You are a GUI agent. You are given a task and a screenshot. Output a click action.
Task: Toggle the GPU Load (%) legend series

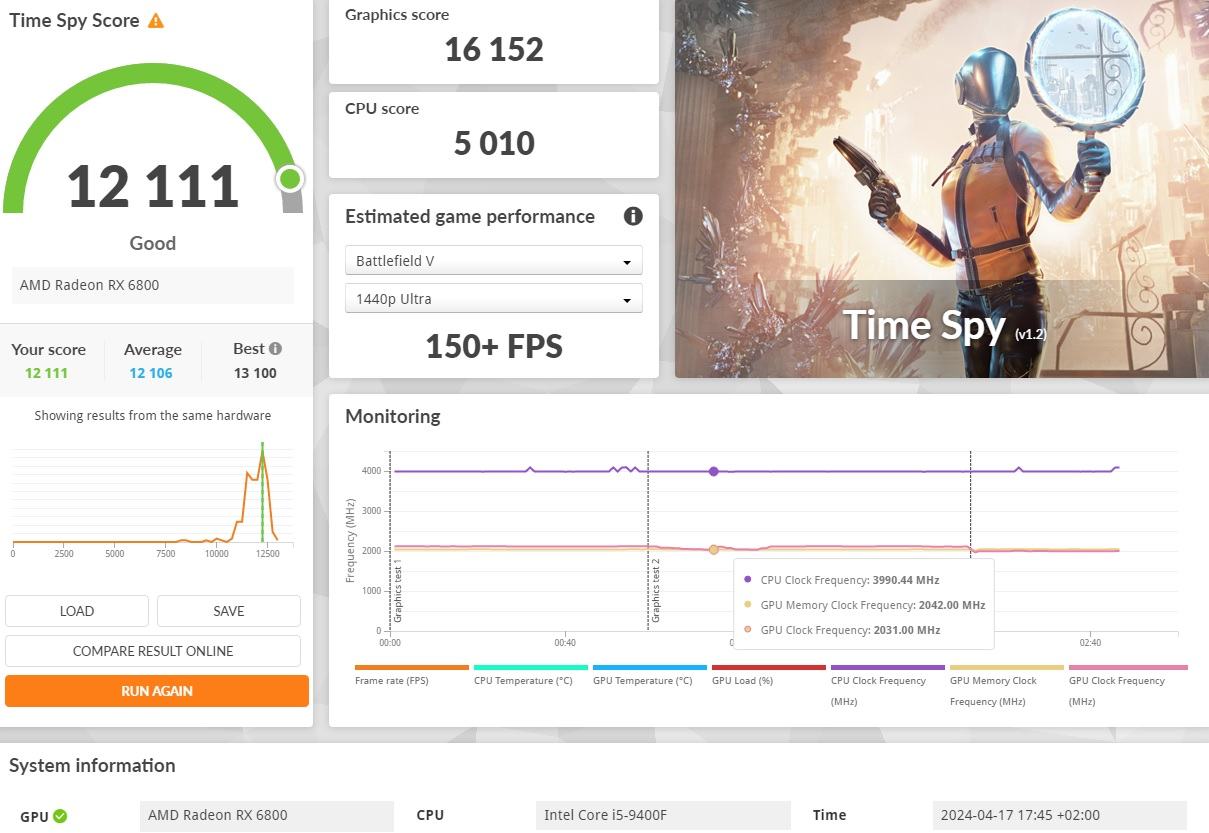(769, 675)
